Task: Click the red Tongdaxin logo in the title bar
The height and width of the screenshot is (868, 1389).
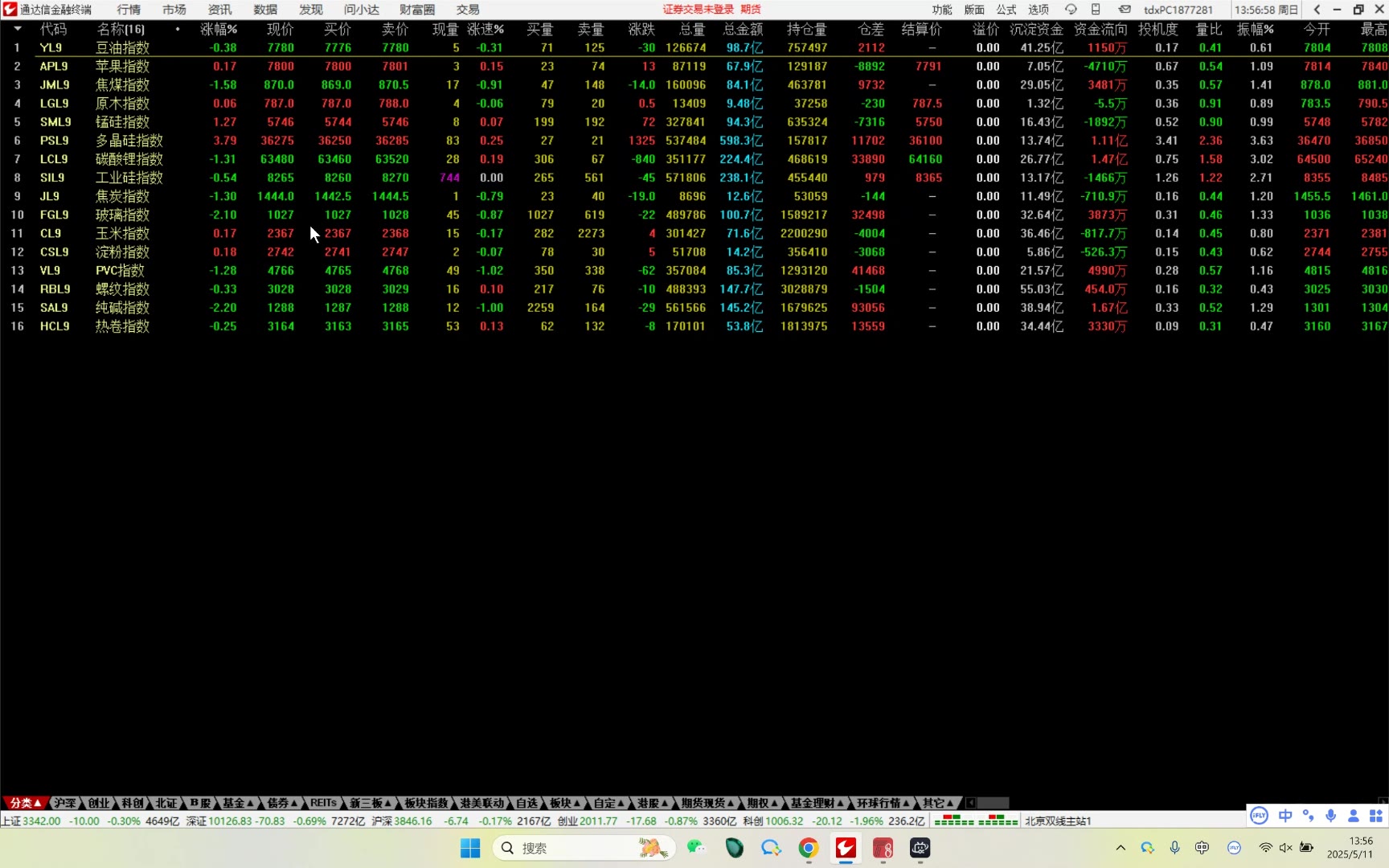Action: 10,9
